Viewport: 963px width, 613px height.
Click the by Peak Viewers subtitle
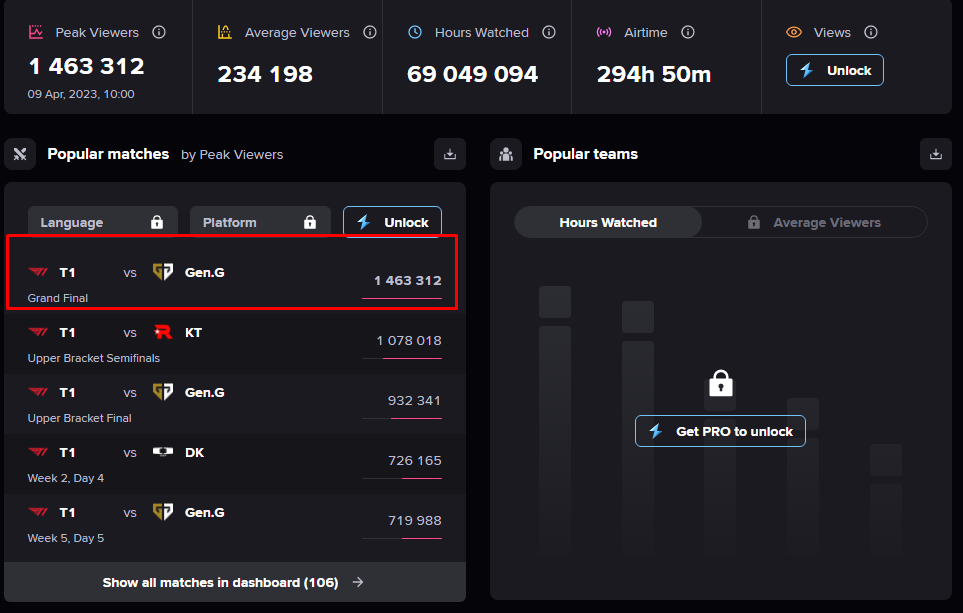pyautogui.click(x=232, y=155)
